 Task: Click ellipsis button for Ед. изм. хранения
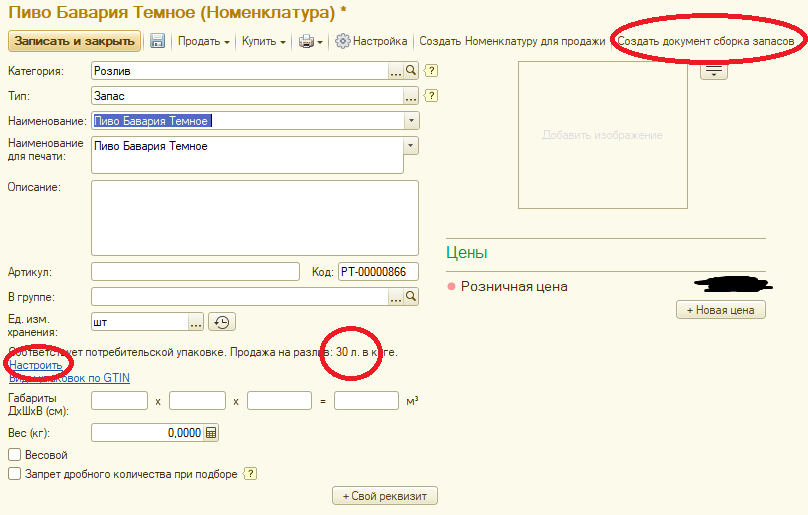click(x=195, y=322)
